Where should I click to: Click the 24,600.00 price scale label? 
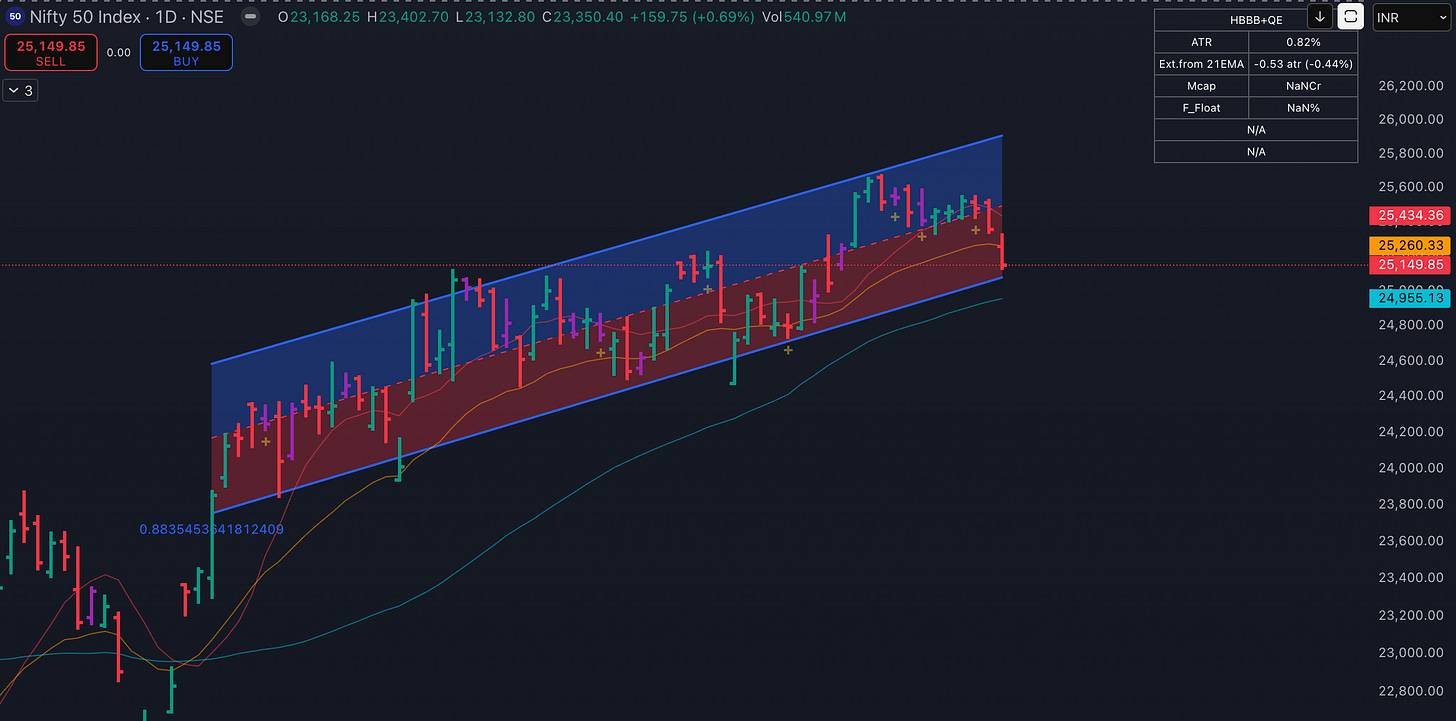coord(1410,360)
